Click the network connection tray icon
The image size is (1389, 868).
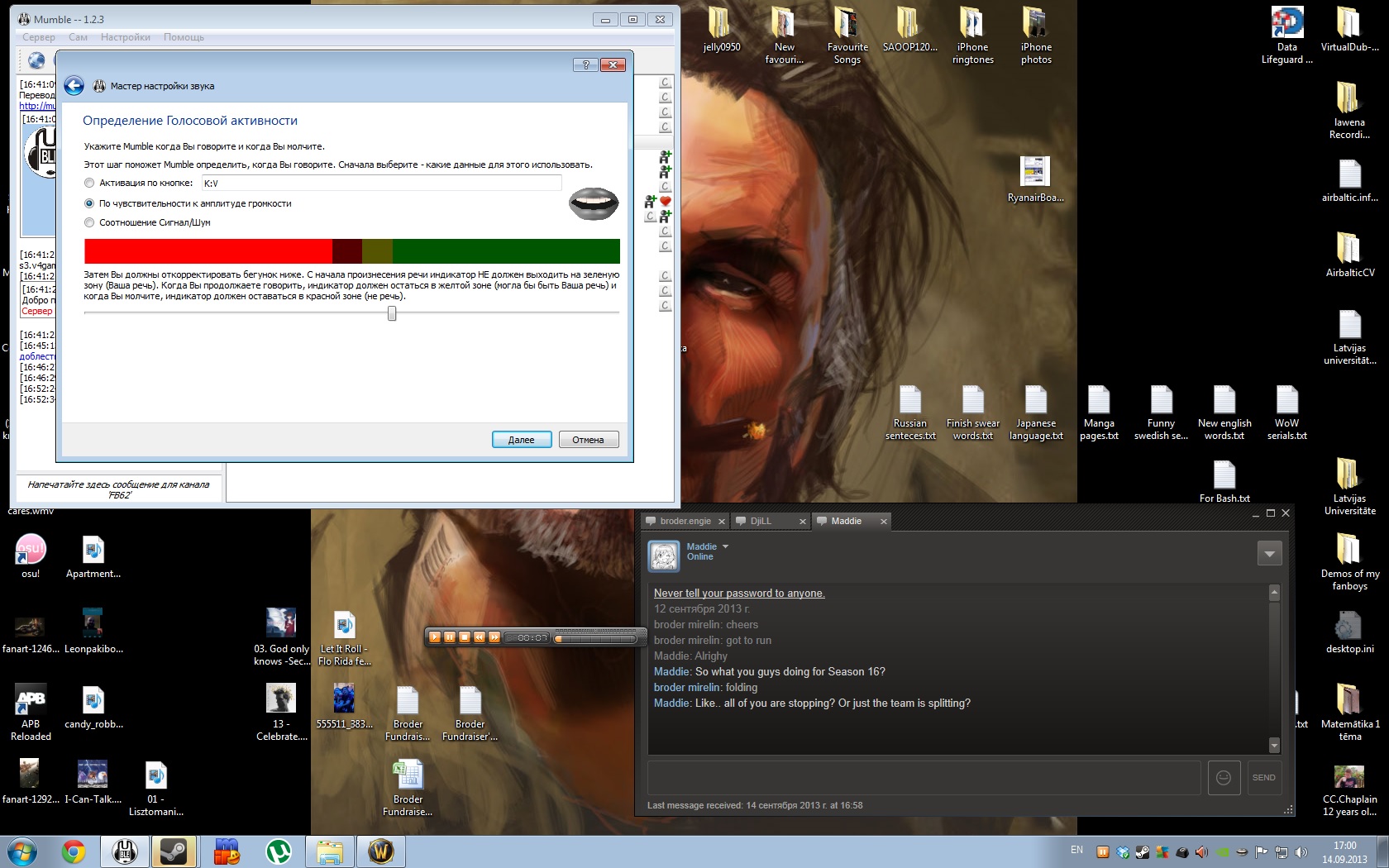[1282, 851]
